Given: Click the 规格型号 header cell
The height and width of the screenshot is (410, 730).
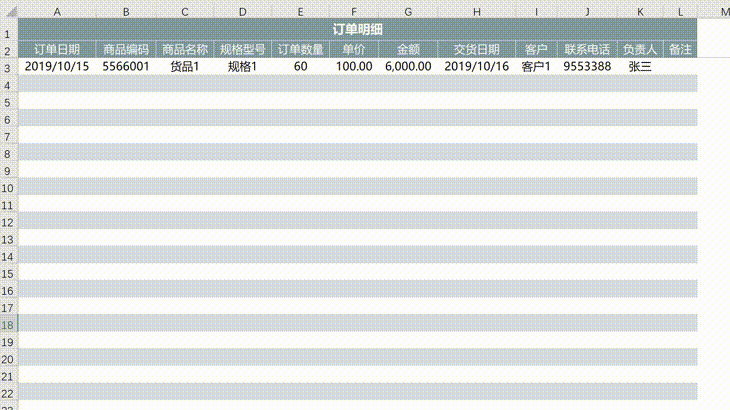Looking at the screenshot, I should [243, 49].
